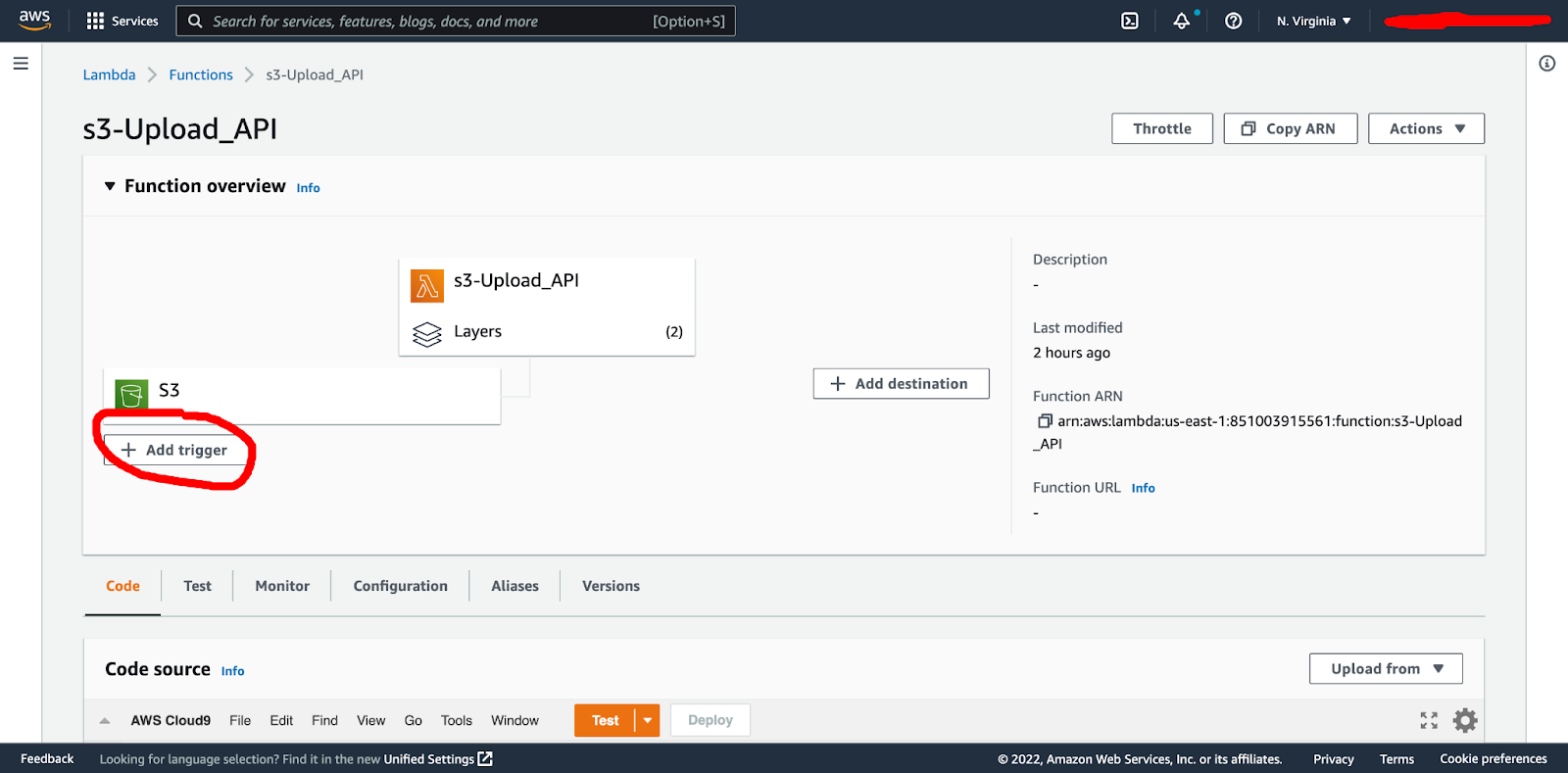The height and width of the screenshot is (773, 1568).
Task: Go to the Lambda breadcrumb link
Action: pyautogui.click(x=109, y=74)
